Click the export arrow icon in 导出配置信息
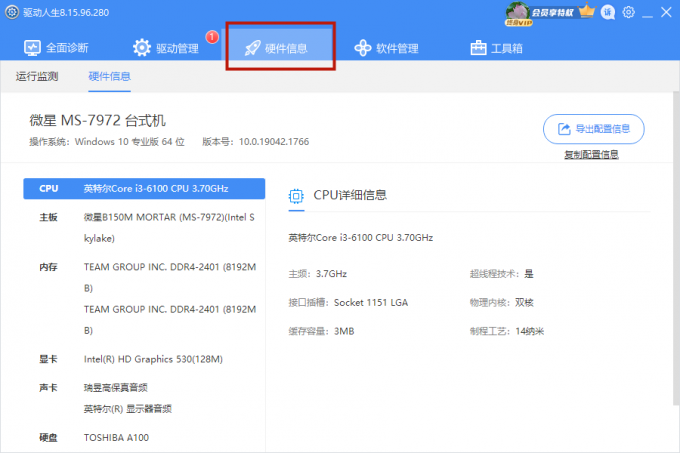680x453 pixels. [564, 129]
